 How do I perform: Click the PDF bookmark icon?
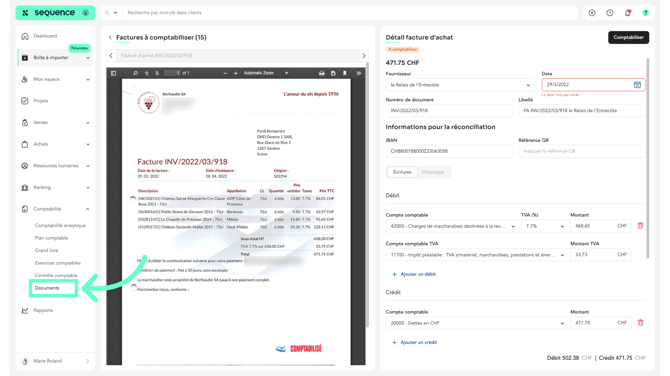pos(345,73)
